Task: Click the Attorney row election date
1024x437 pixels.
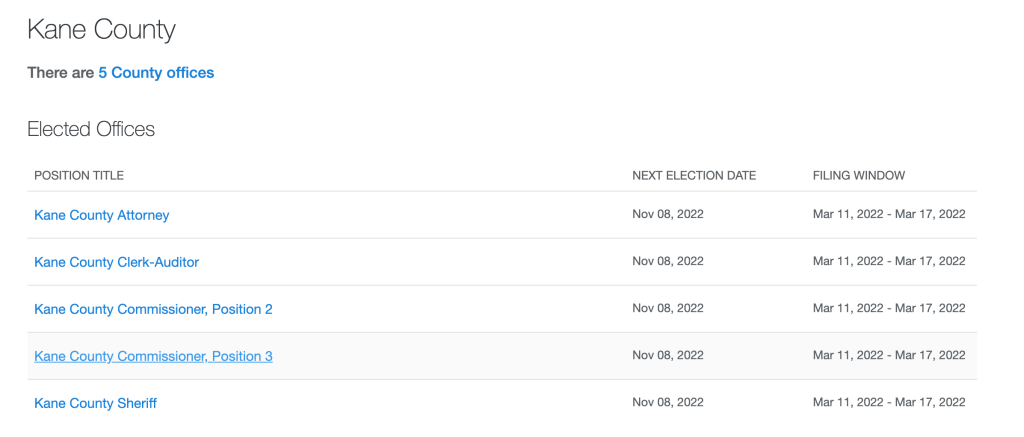Action: pos(668,214)
